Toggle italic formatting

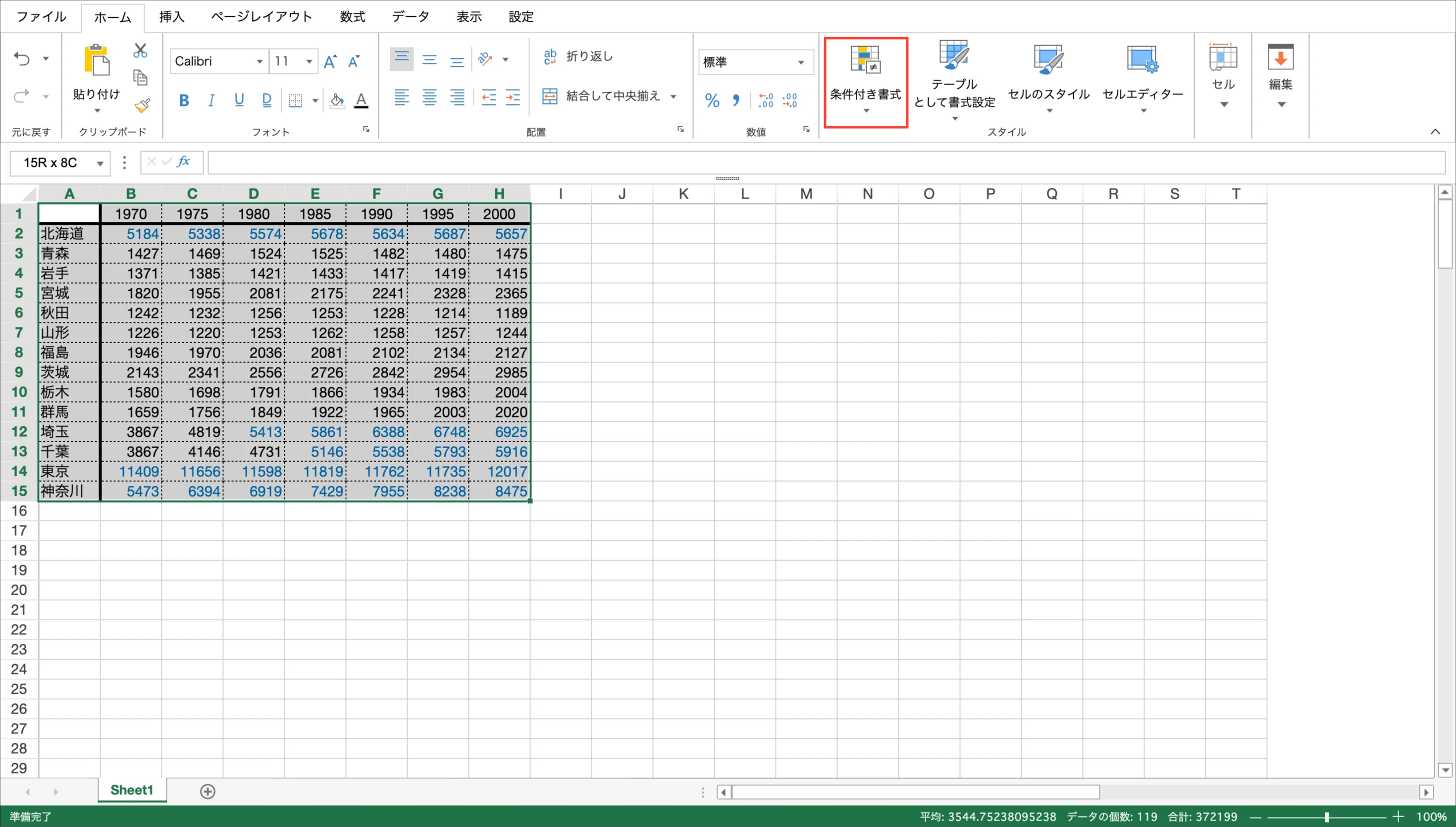coord(211,101)
